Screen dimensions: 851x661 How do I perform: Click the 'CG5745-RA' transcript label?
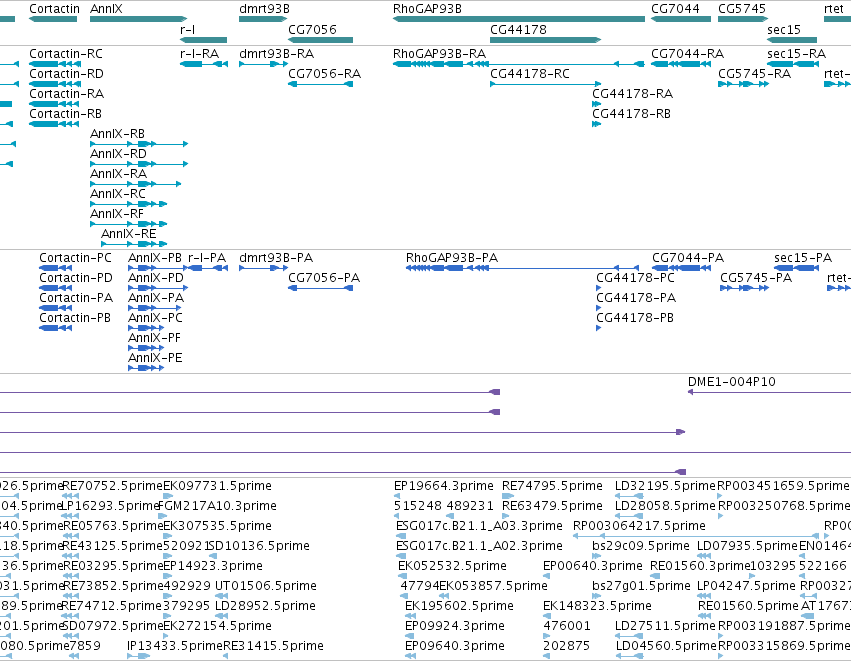(x=754, y=74)
